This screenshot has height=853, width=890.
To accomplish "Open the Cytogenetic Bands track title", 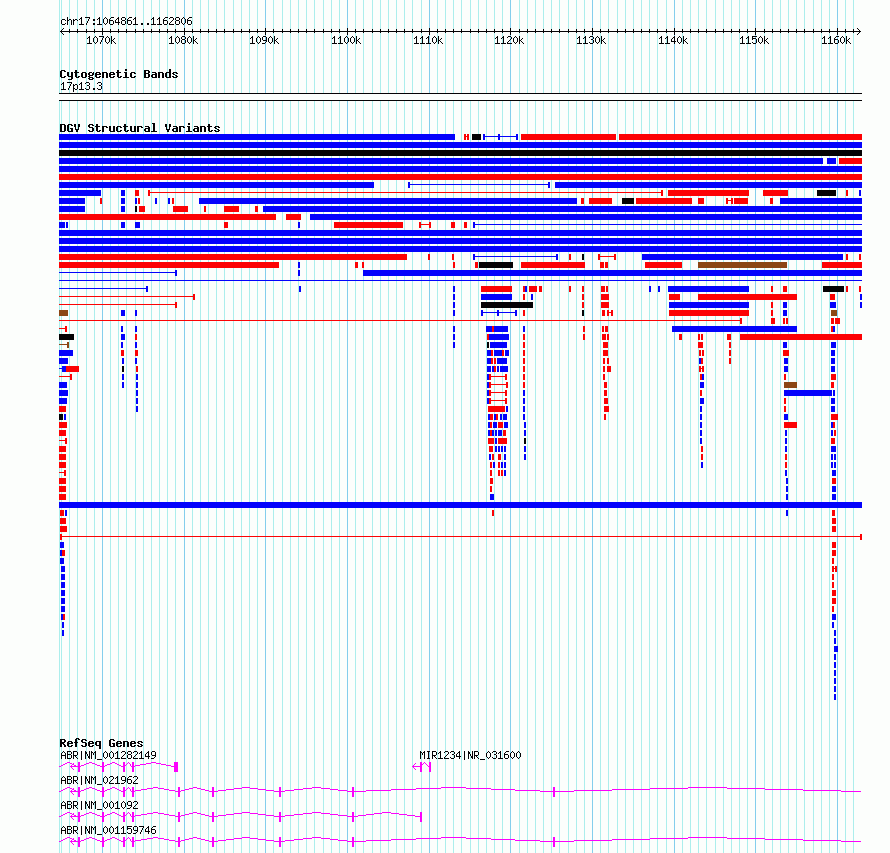I will coord(119,74).
